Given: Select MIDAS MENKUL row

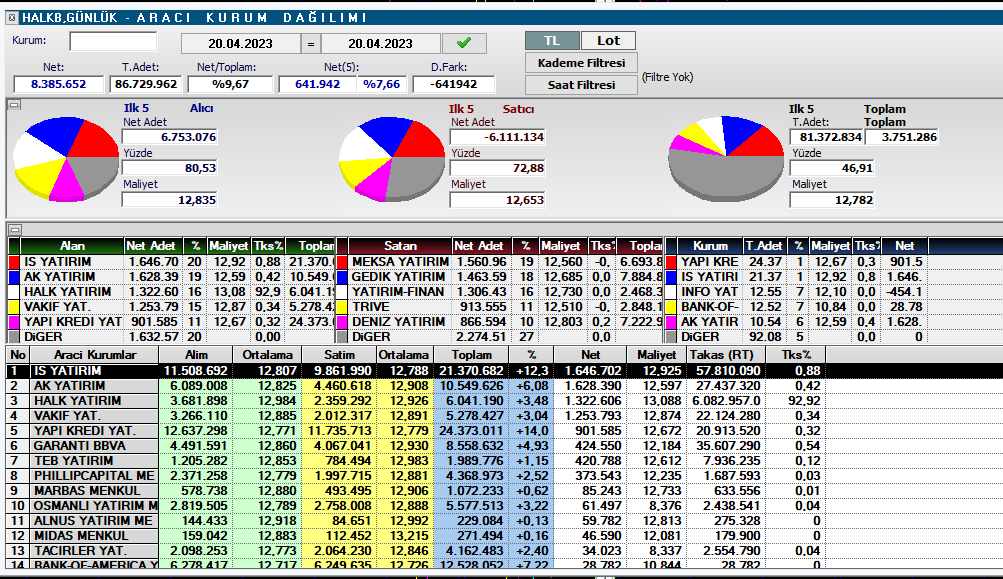Looking at the screenshot, I should click(x=416, y=536).
